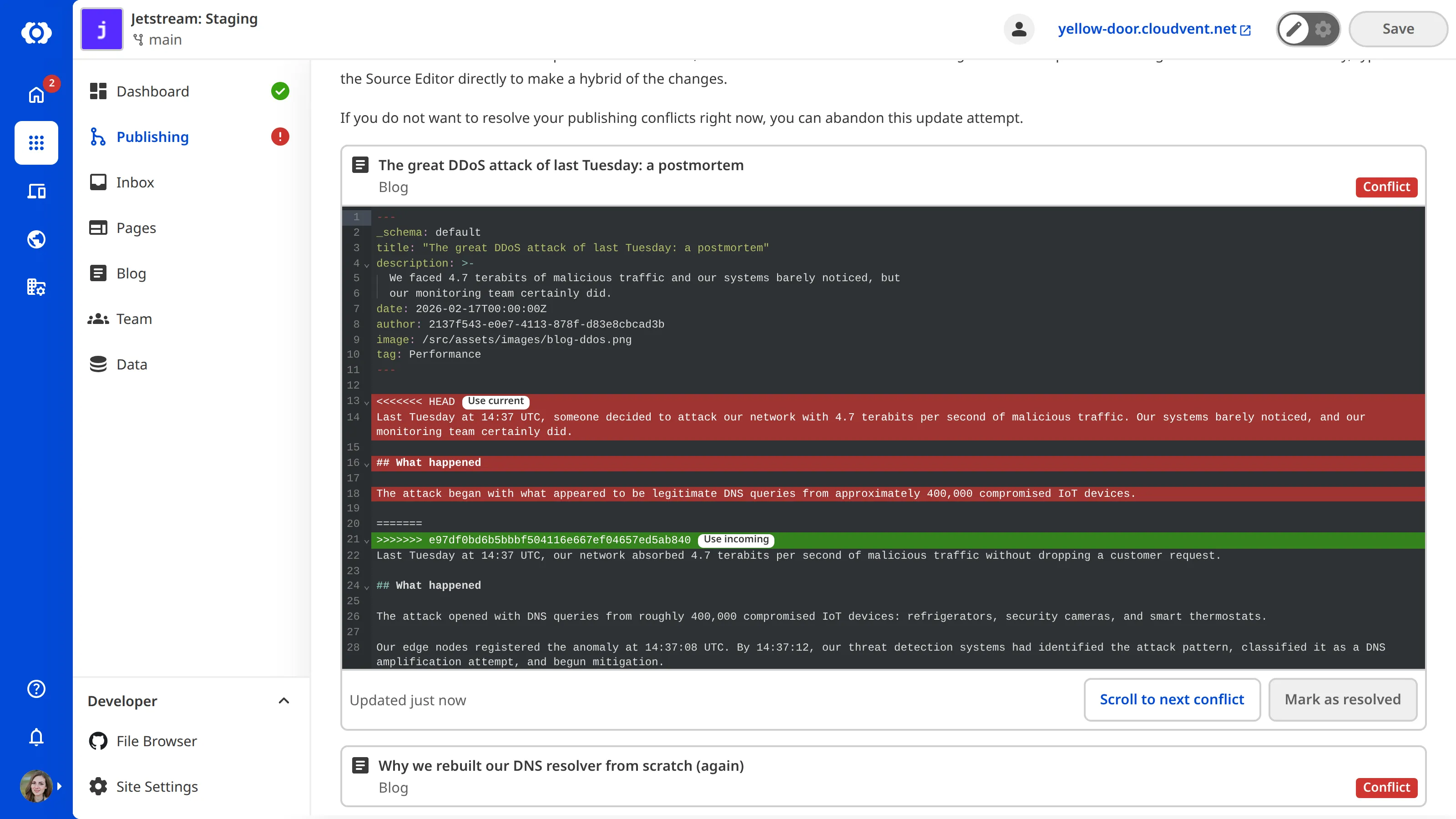Switch to the gear settings mode toggle

(1323, 29)
